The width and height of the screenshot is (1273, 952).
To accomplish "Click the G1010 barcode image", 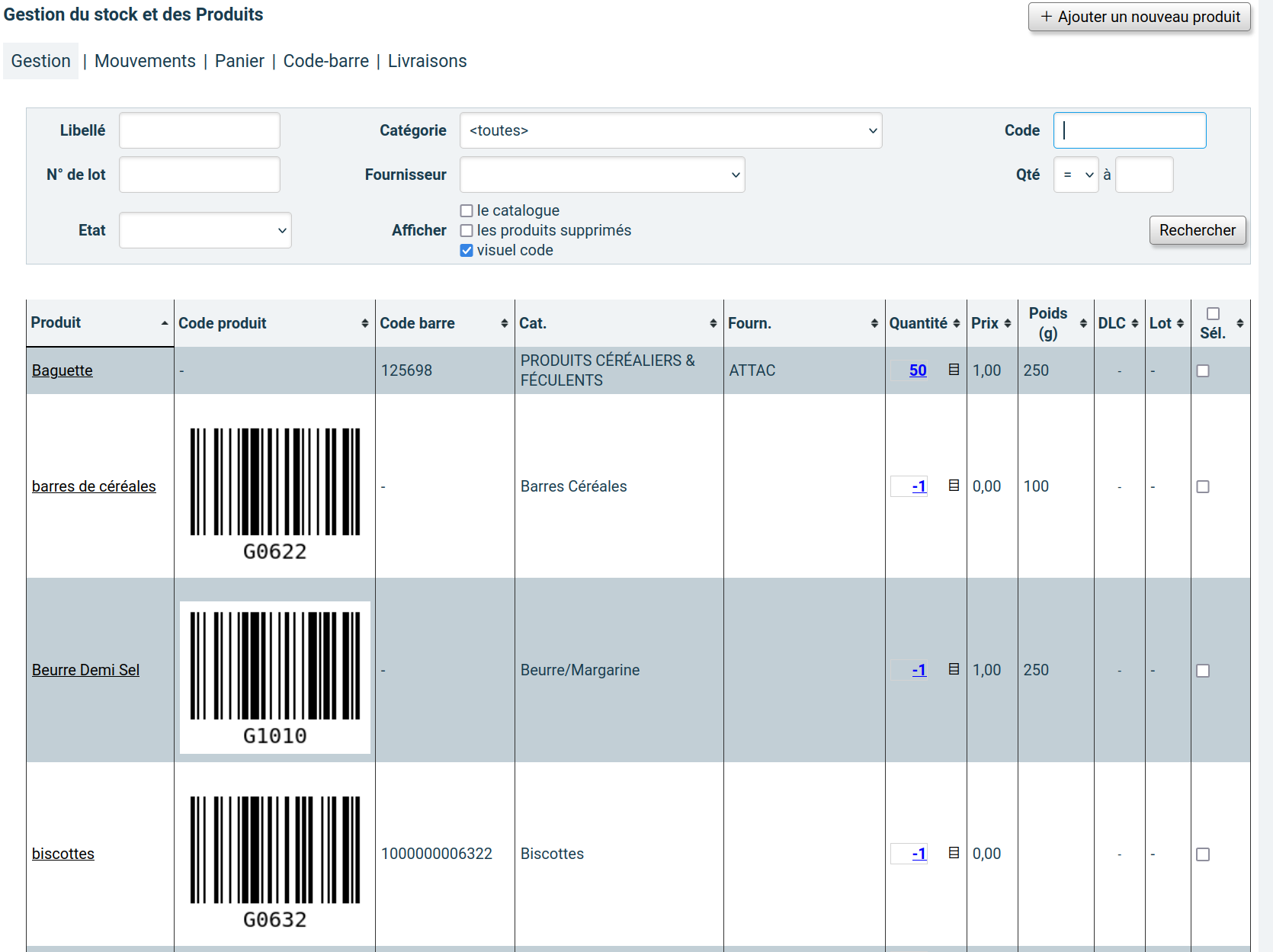I will (x=275, y=678).
